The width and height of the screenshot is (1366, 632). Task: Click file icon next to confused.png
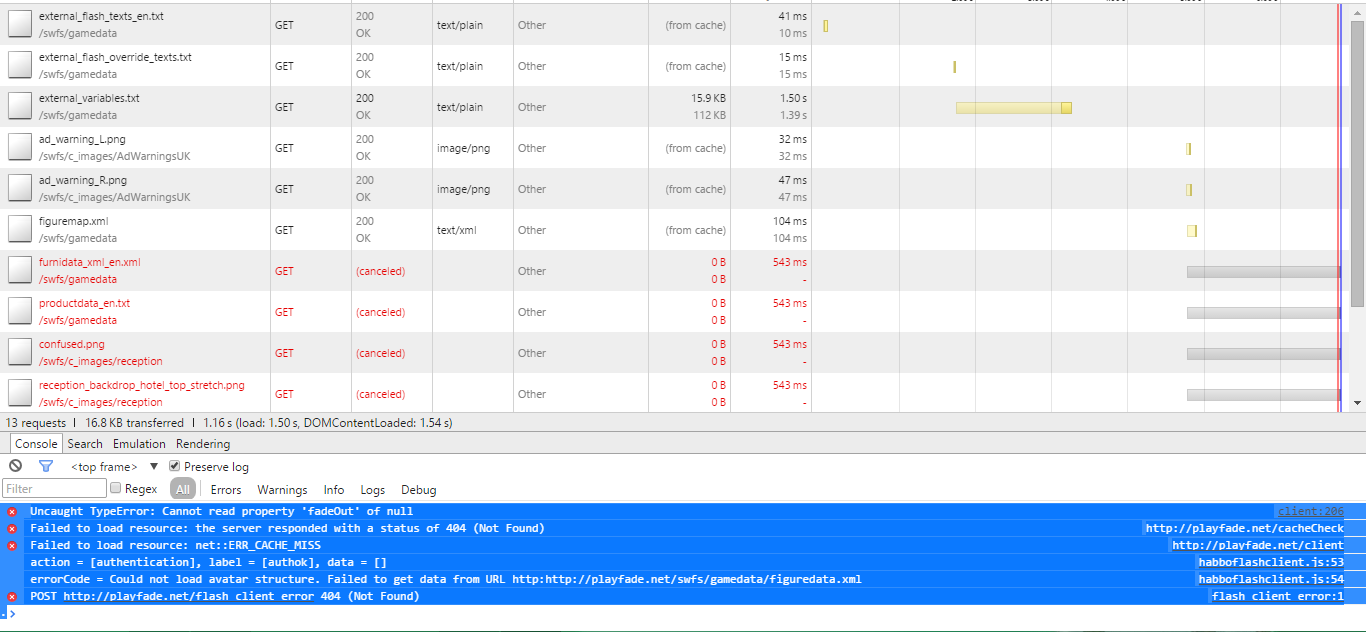[20, 353]
